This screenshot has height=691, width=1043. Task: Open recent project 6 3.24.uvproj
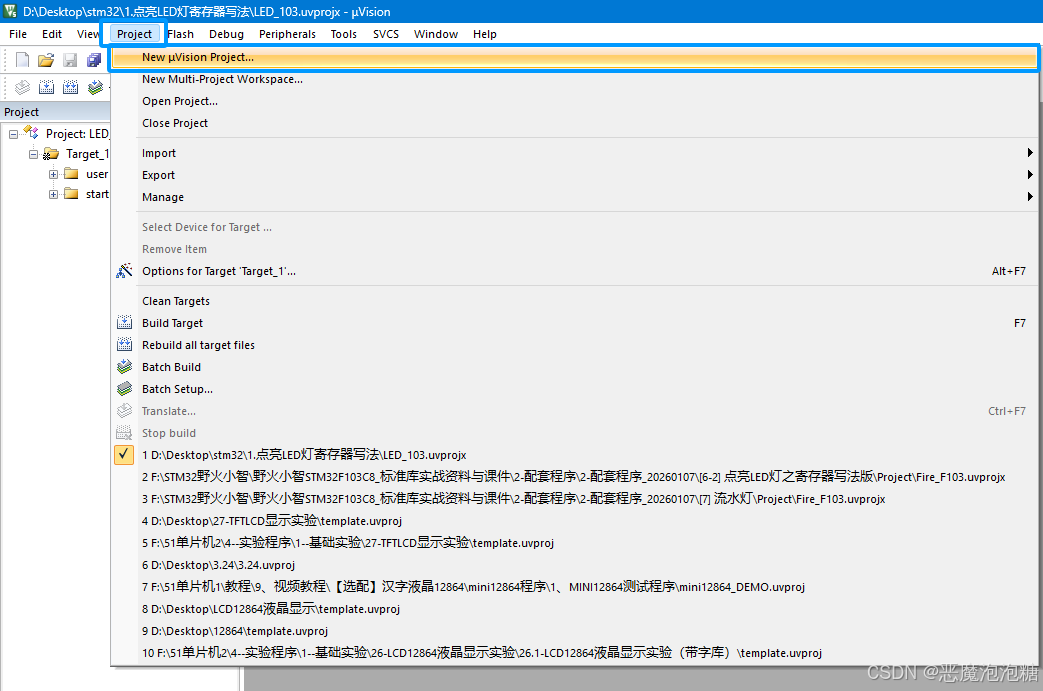coord(574,565)
